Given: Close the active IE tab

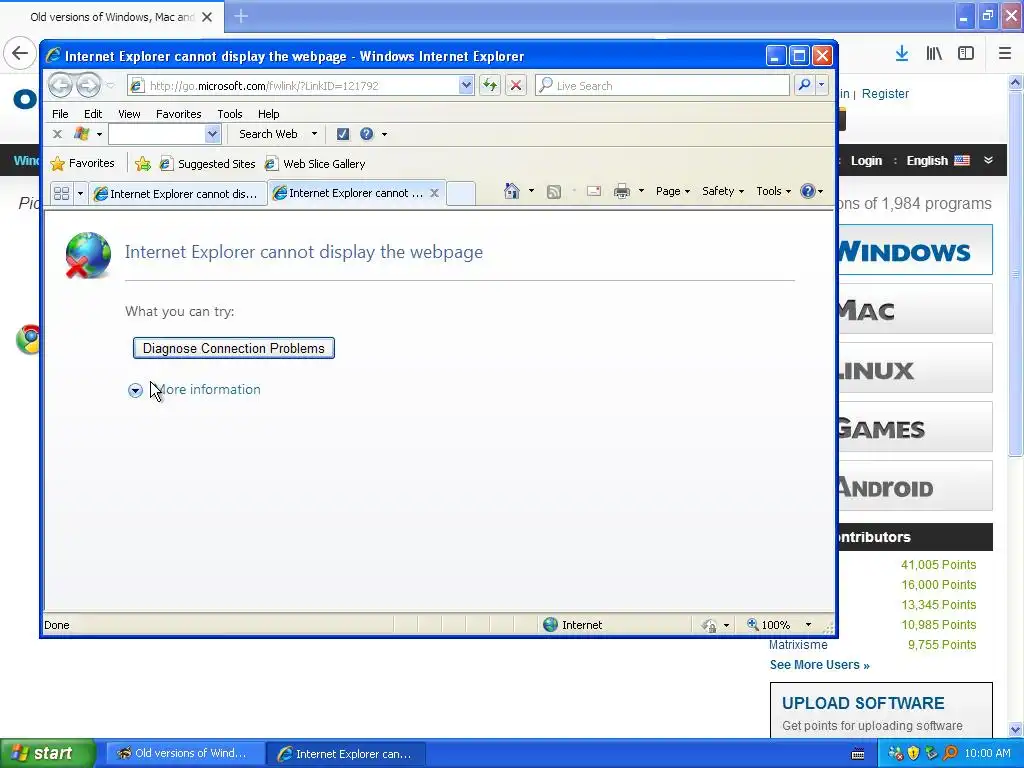Looking at the screenshot, I should (434, 193).
